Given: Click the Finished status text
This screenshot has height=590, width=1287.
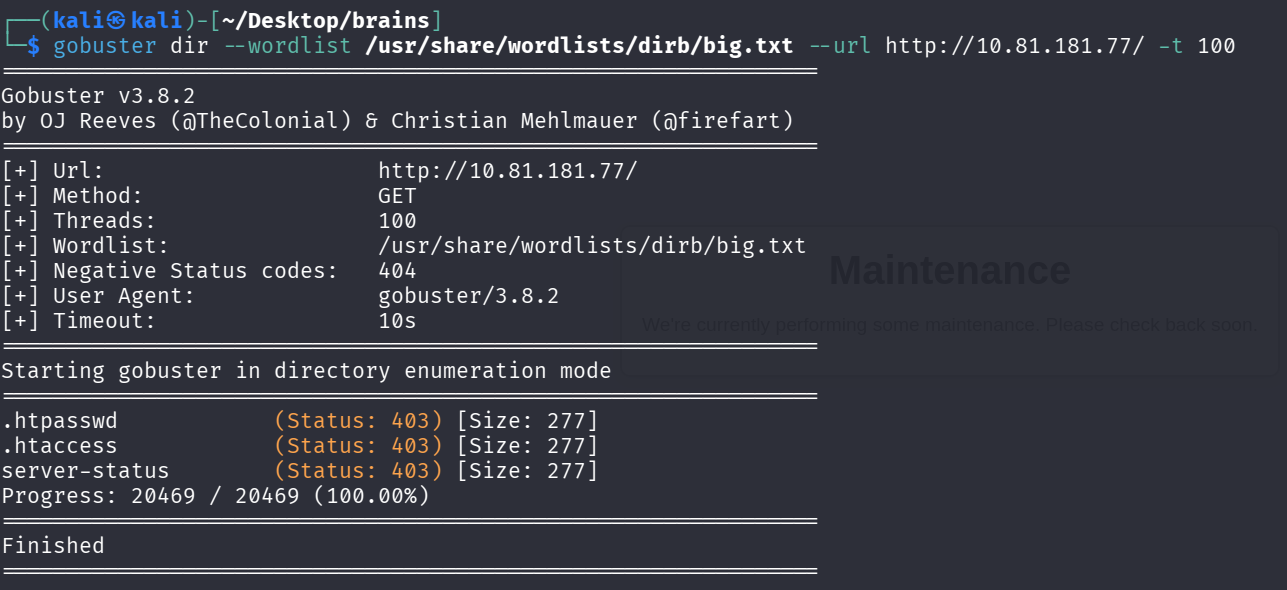Looking at the screenshot, I should 53,546.
